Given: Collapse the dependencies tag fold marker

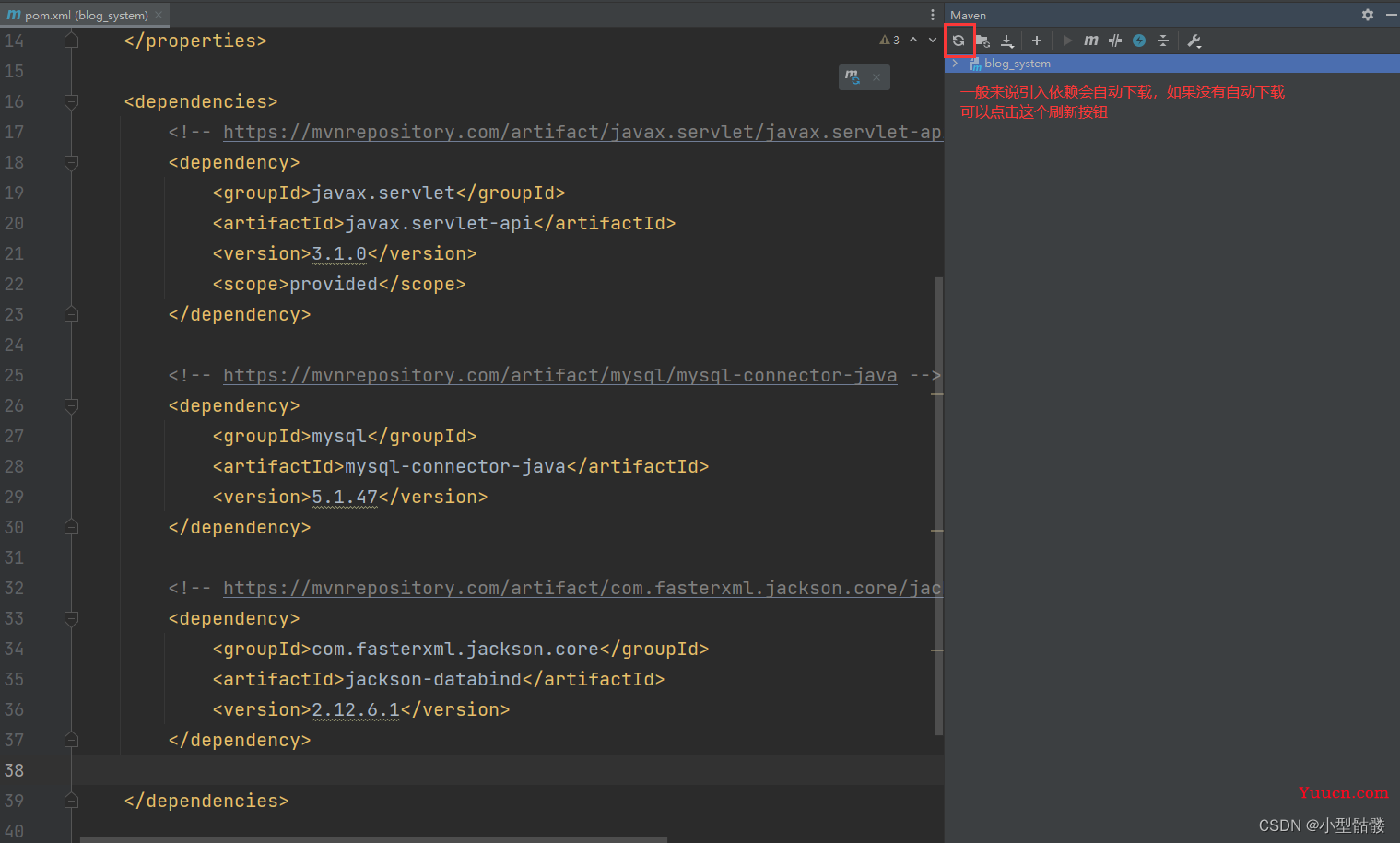Looking at the screenshot, I should 71,101.
